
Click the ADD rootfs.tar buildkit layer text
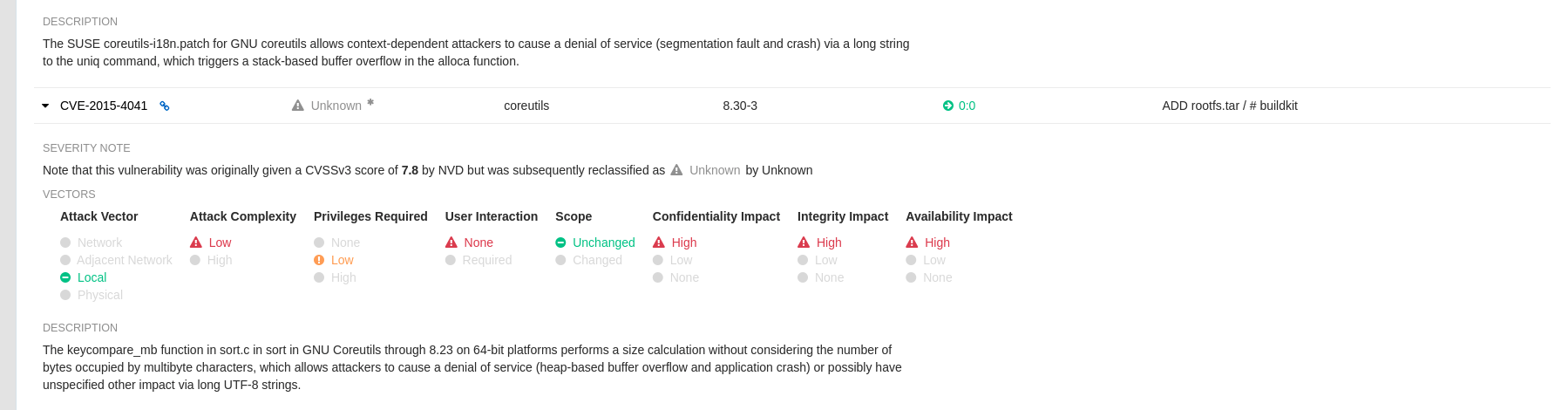point(1229,106)
